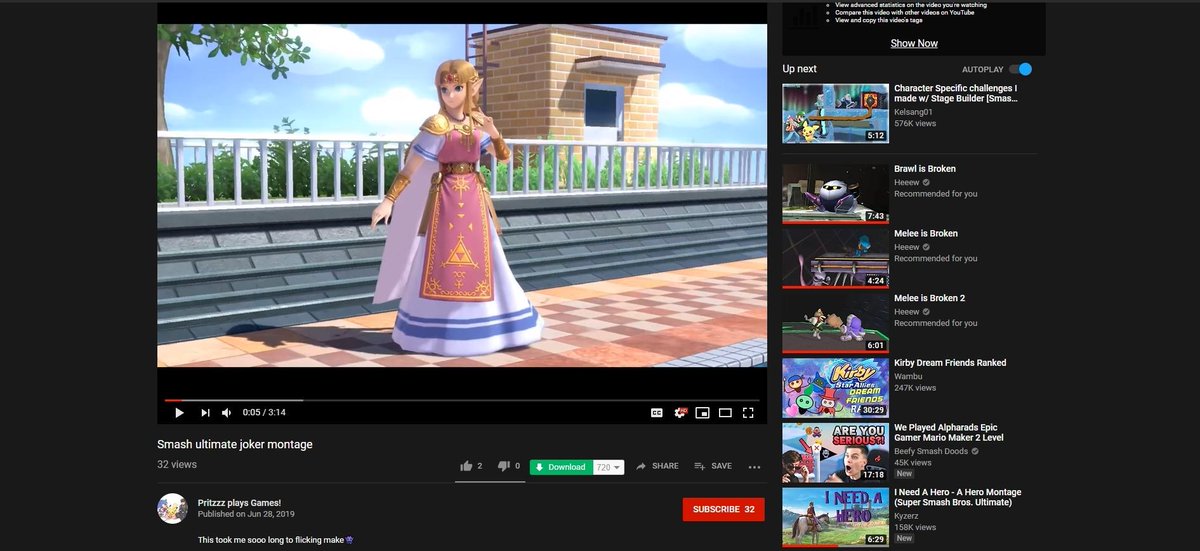
Task: Save video to playlist
Action: [x=713, y=466]
